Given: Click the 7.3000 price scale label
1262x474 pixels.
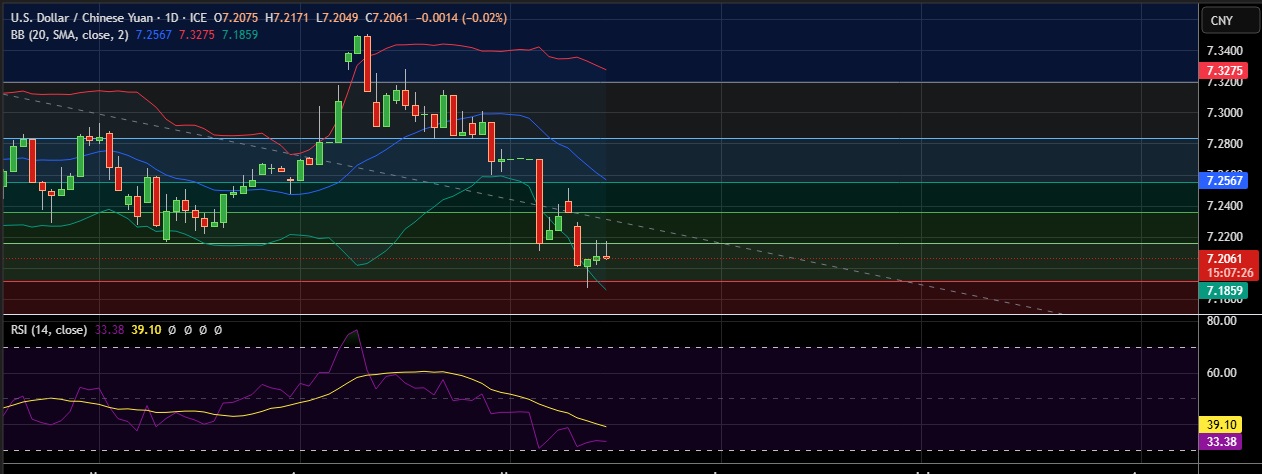Looking at the screenshot, I should click(1225, 113).
